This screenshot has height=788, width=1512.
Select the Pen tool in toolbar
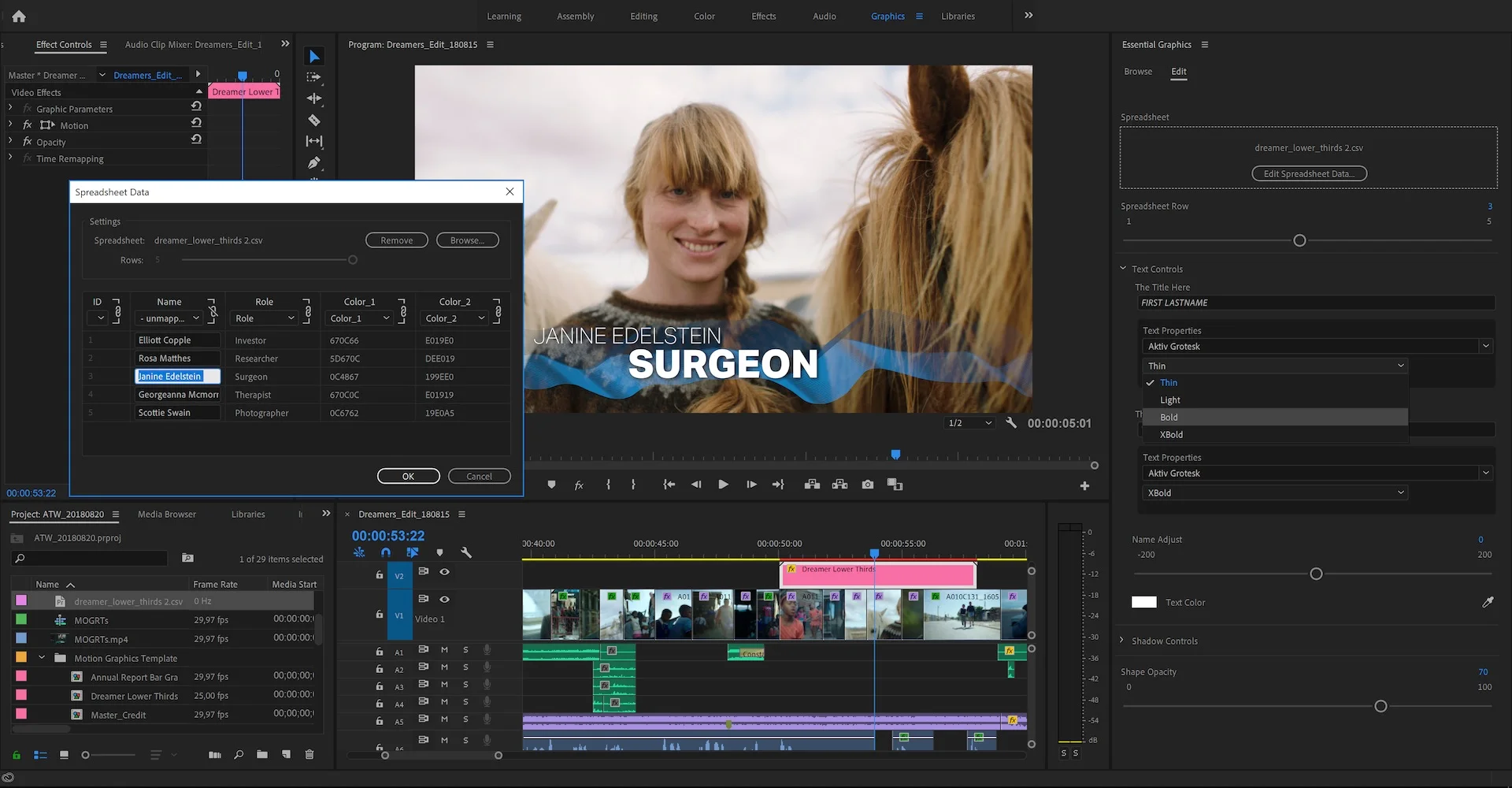click(x=314, y=163)
